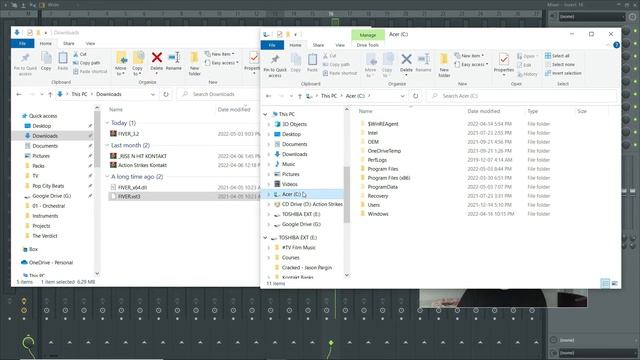Go up one level in Acer (C:) window
The height and width of the screenshot is (360, 640).
tap(300, 96)
